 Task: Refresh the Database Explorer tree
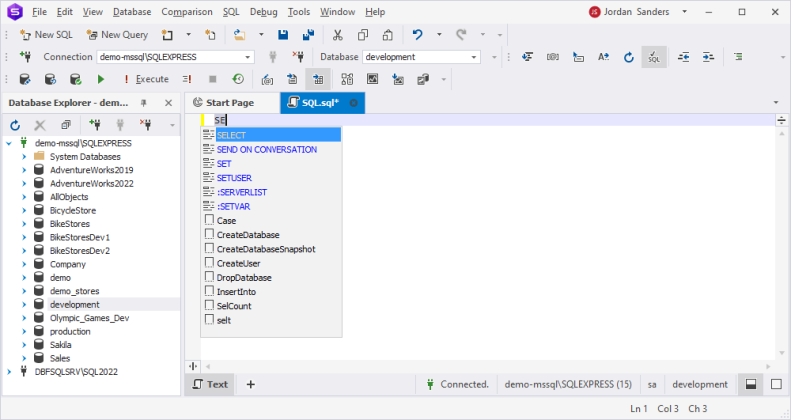point(16,125)
